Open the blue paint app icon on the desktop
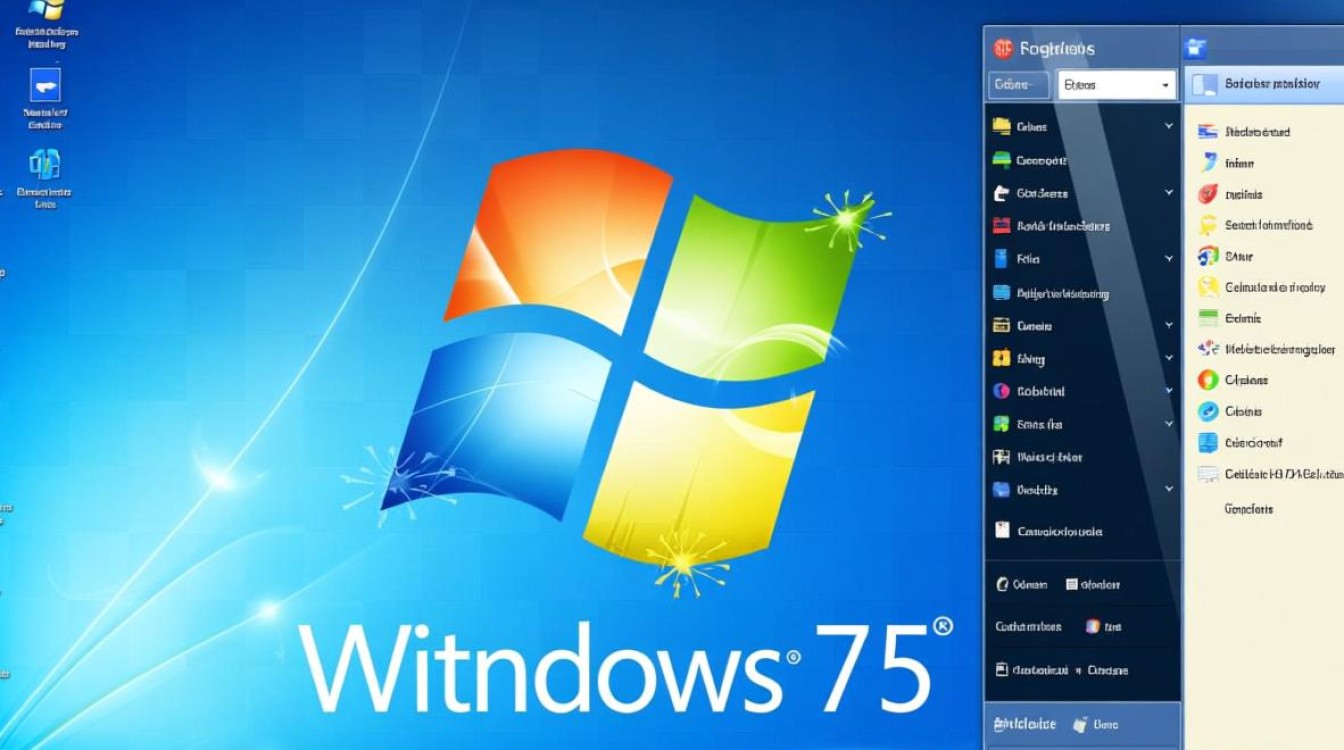Viewport: 1344px width, 750px height. (x=45, y=85)
